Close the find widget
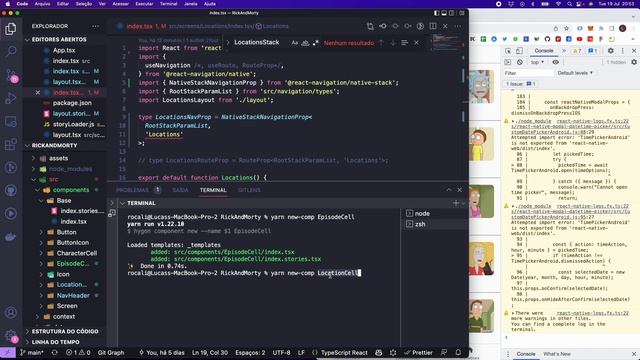 pyautogui.click(x=416, y=42)
